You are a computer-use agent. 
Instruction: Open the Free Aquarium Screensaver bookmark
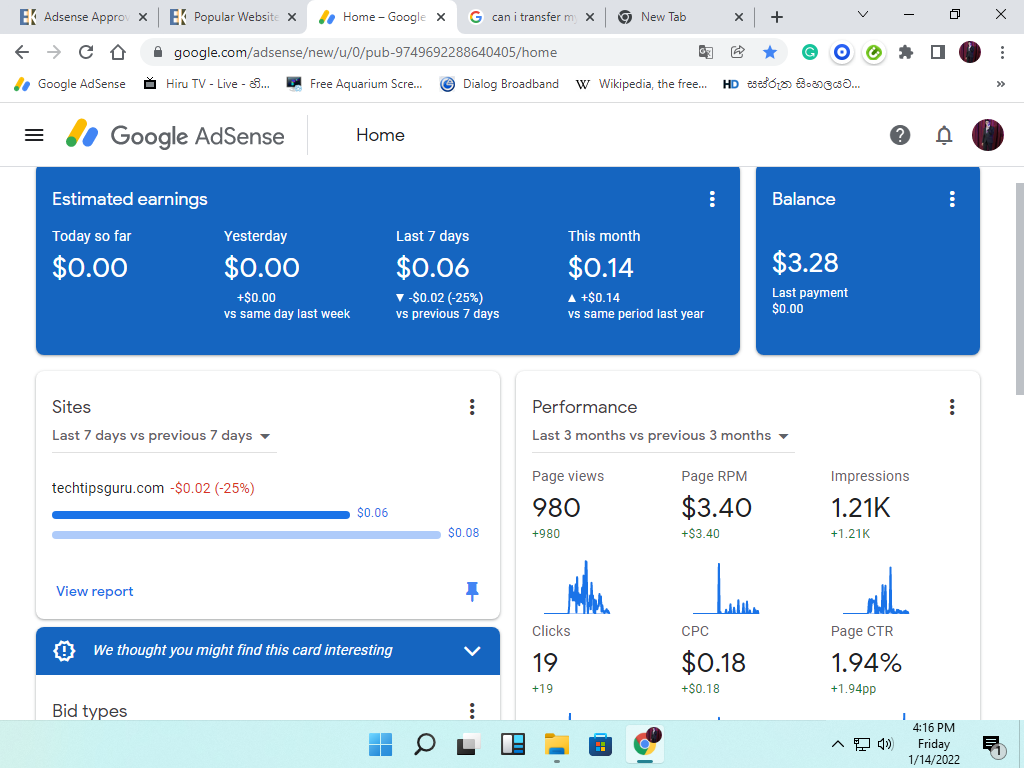355,84
